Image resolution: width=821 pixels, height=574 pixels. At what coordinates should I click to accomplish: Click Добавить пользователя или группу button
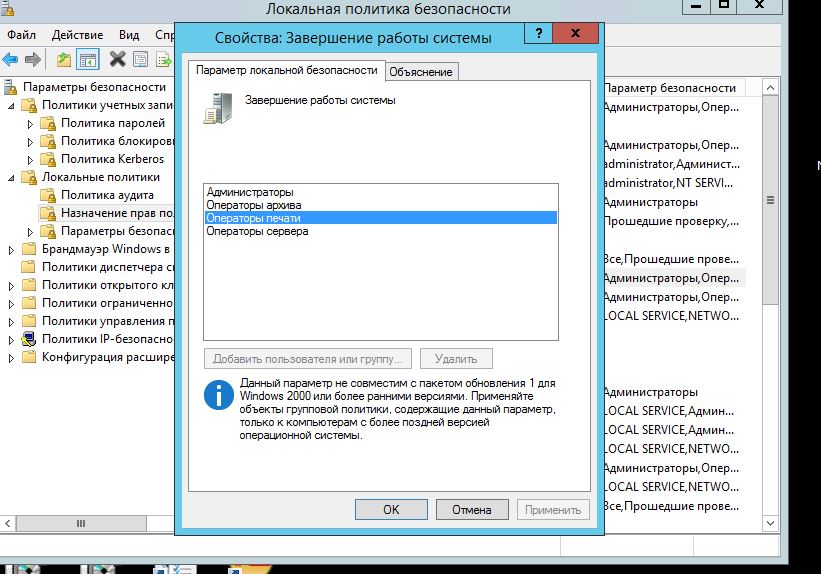(x=308, y=359)
